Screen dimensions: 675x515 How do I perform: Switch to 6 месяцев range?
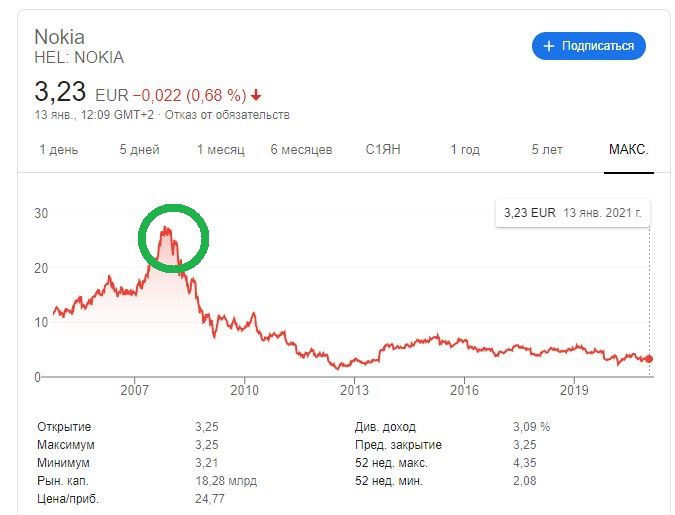301,150
